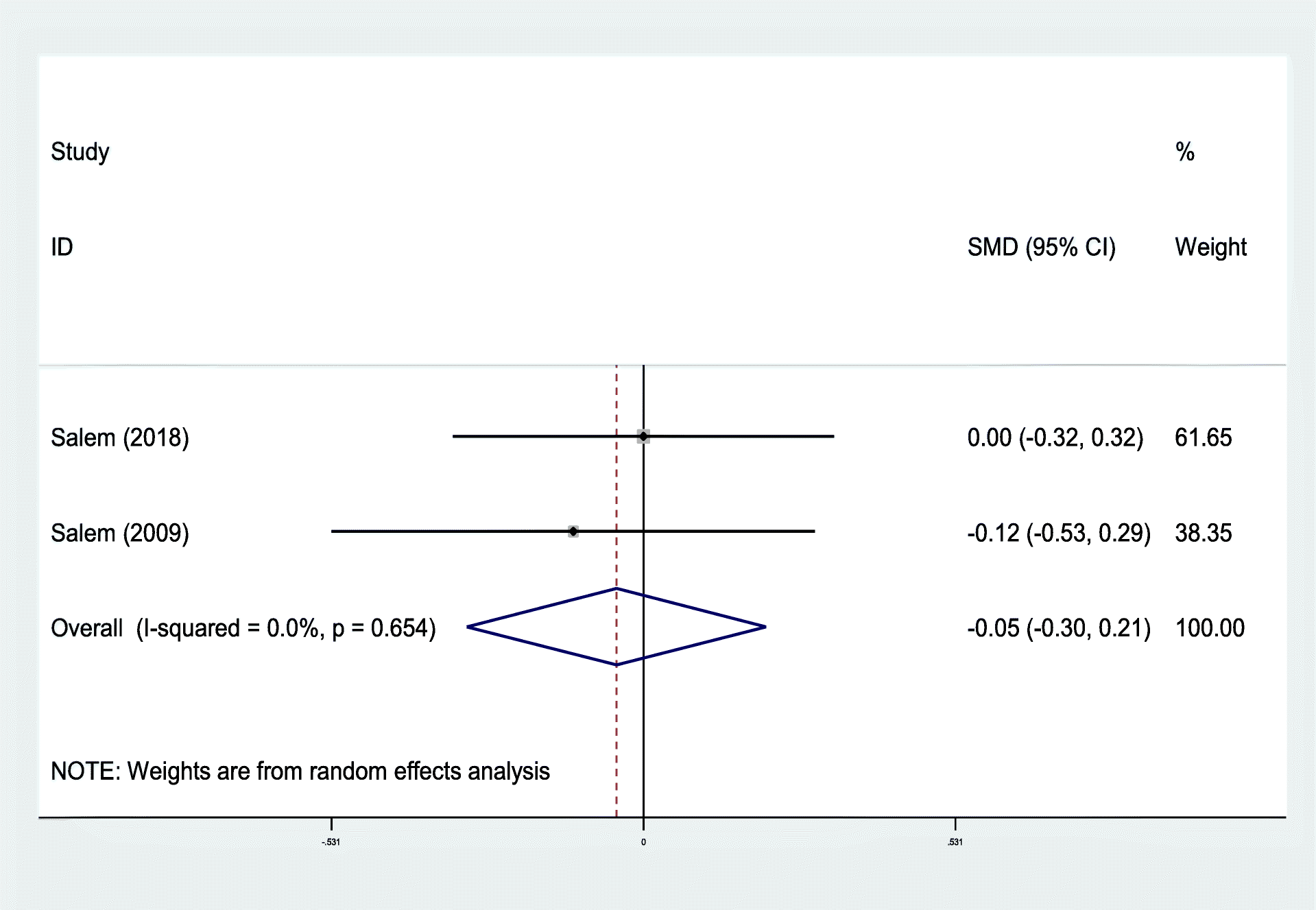This screenshot has width=1316, height=910.
Task: Click the 'Weight' column header
Action: [x=1210, y=247]
